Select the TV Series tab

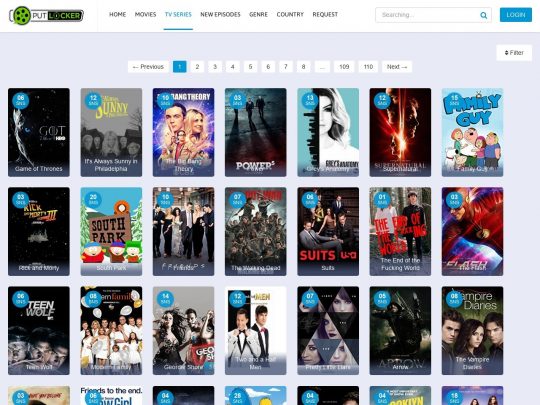coord(178,14)
